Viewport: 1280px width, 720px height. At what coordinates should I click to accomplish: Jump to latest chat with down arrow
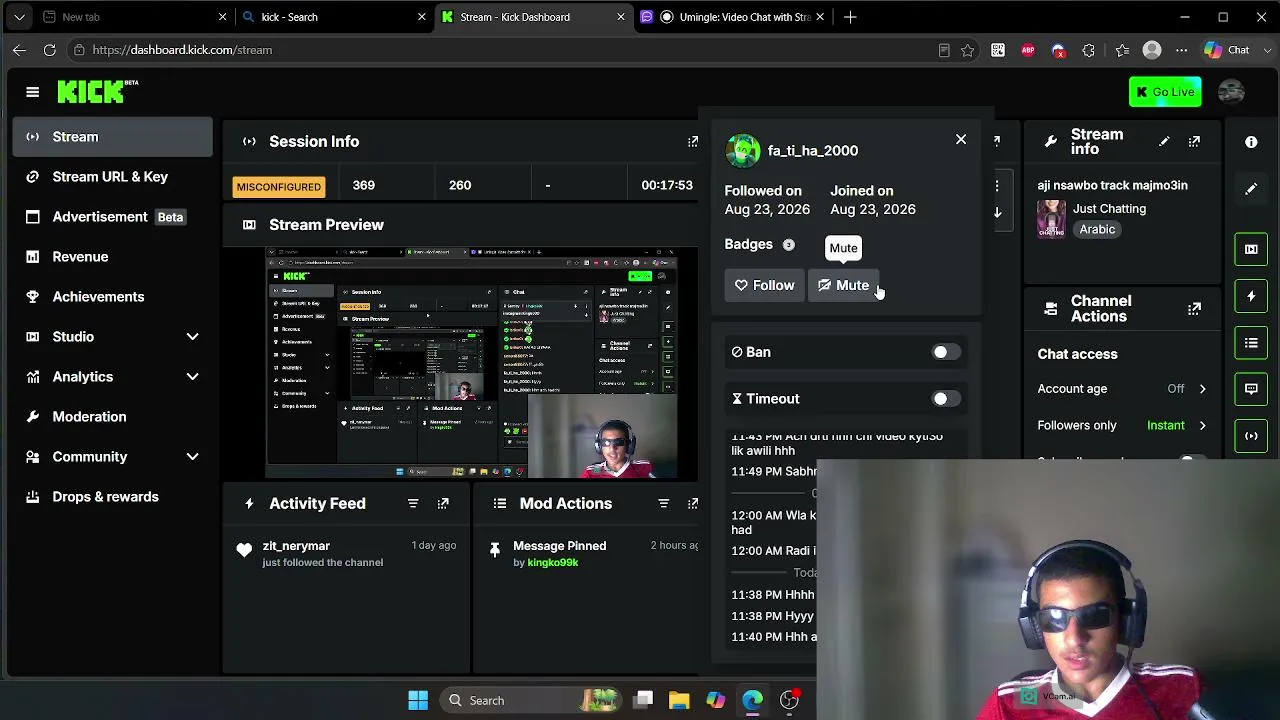coord(997,212)
